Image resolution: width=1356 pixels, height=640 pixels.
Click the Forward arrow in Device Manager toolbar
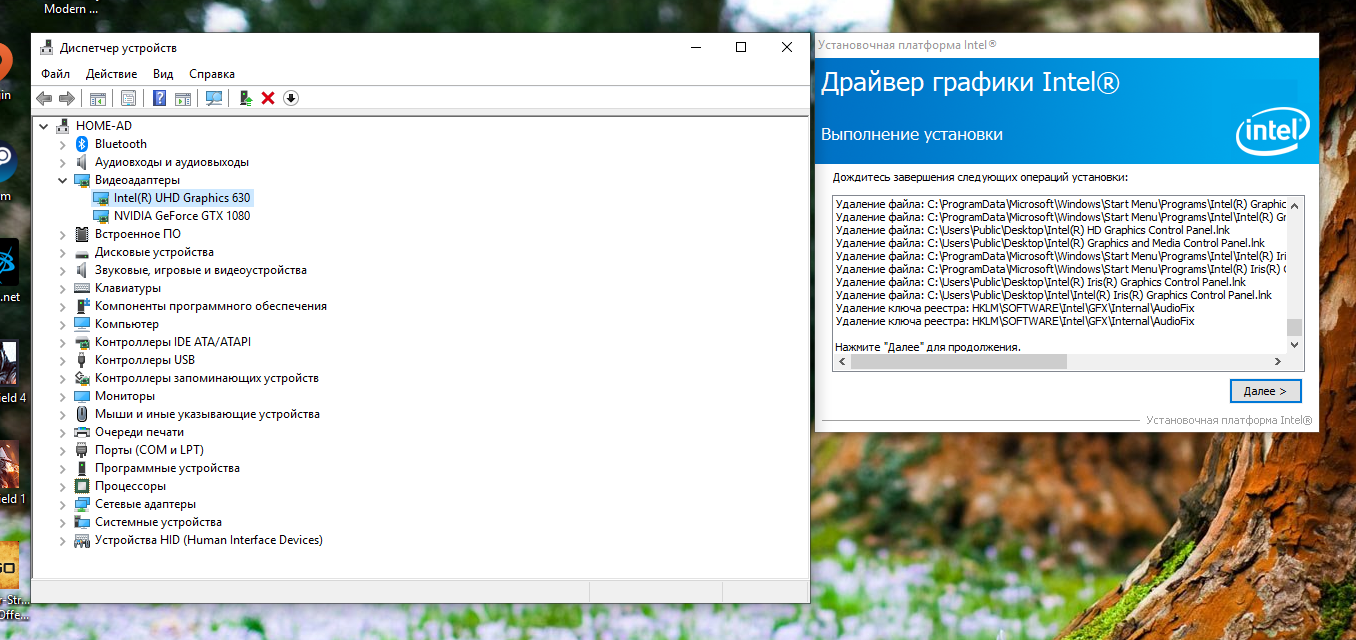pyautogui.click(x=67, y=98)
